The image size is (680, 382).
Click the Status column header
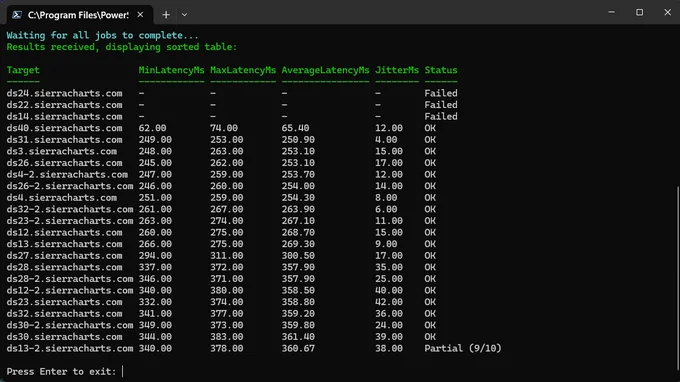tap(441, 70)
